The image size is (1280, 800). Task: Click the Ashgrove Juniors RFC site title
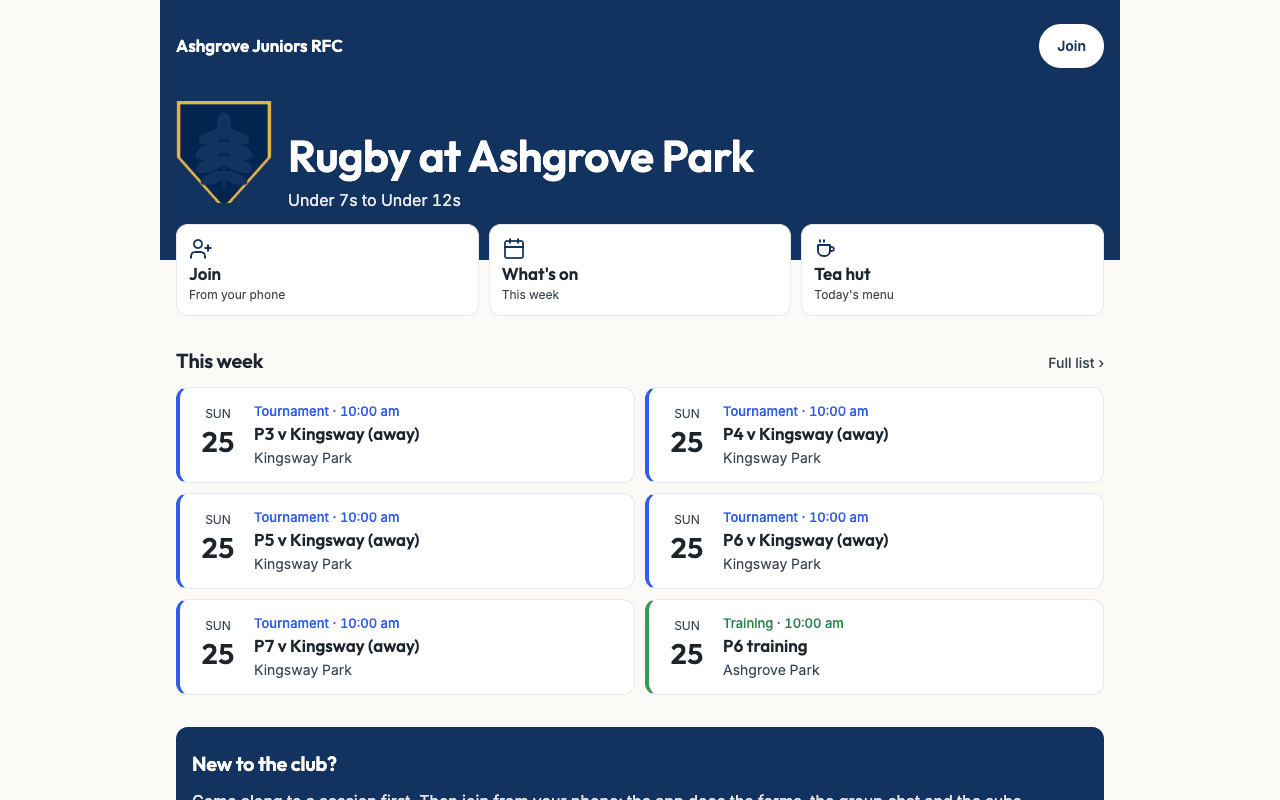pyautogui.click(x=259, y=46)
